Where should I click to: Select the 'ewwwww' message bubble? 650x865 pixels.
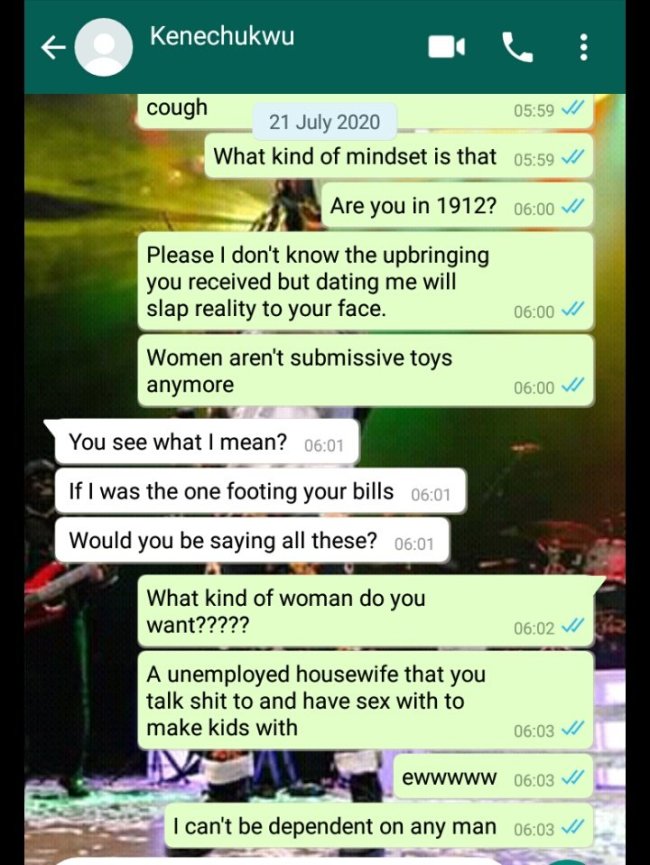pos(493,778)
